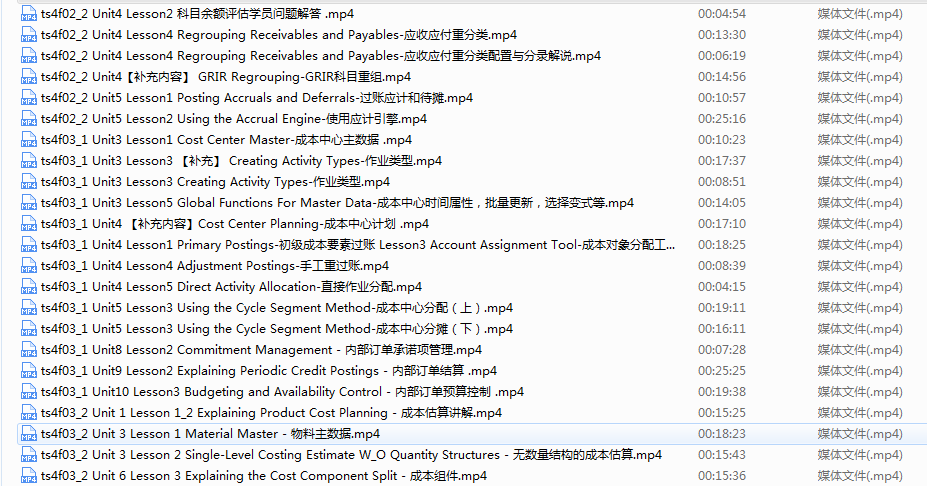
Task: Click the icon beside Cost Center Master file
Action: click(x=29, y=140)
